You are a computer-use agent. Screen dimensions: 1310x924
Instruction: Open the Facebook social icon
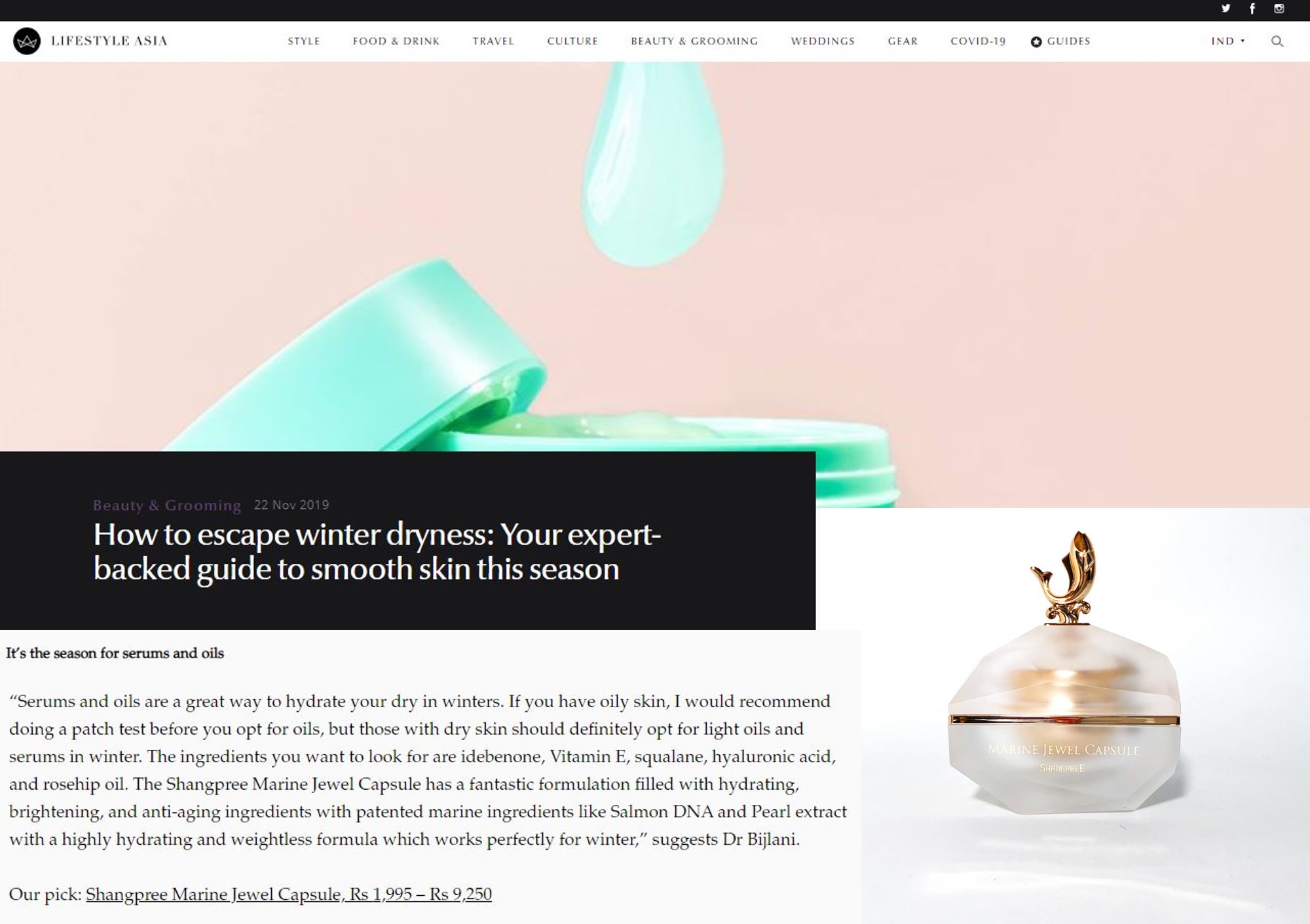[x=1252, y=9]
